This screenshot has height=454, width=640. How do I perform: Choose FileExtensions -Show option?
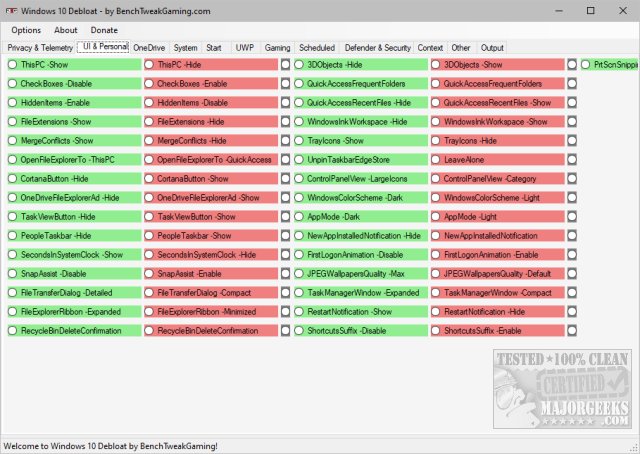click(74, 122)
